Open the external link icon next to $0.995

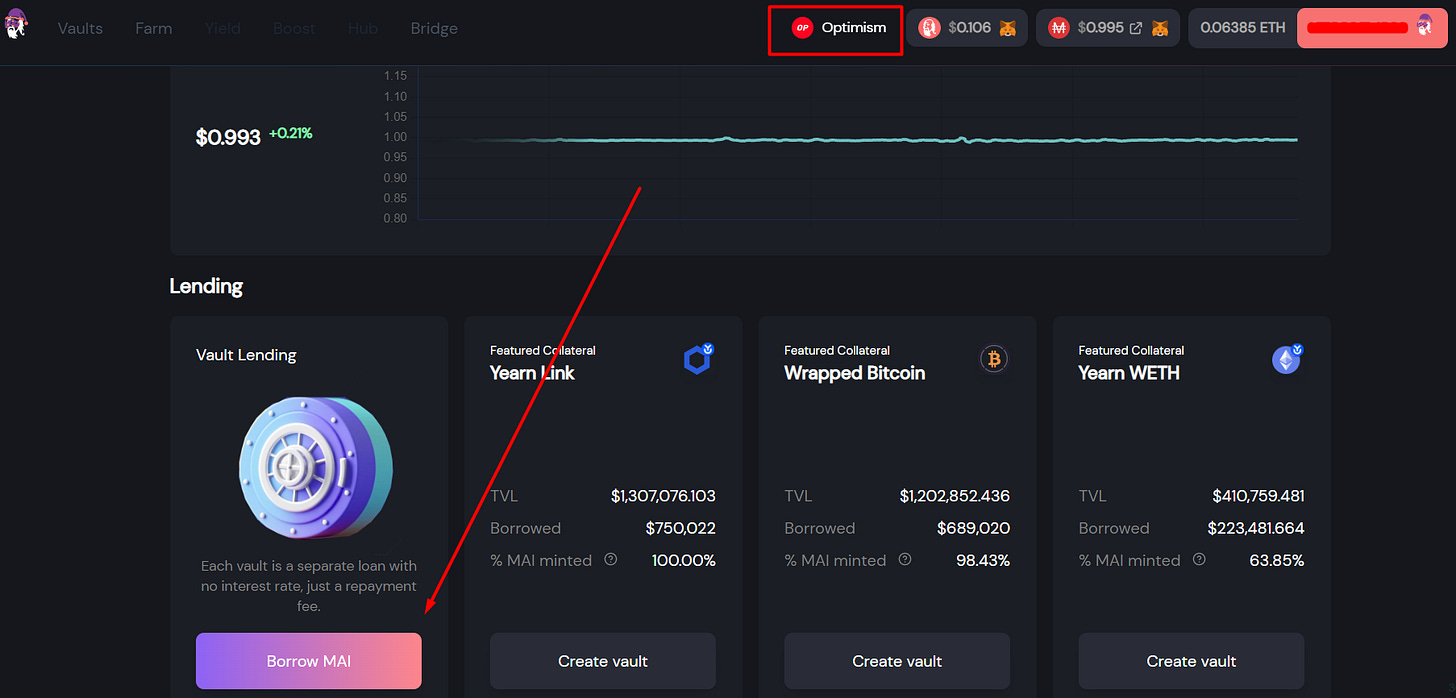[1135, 28]
